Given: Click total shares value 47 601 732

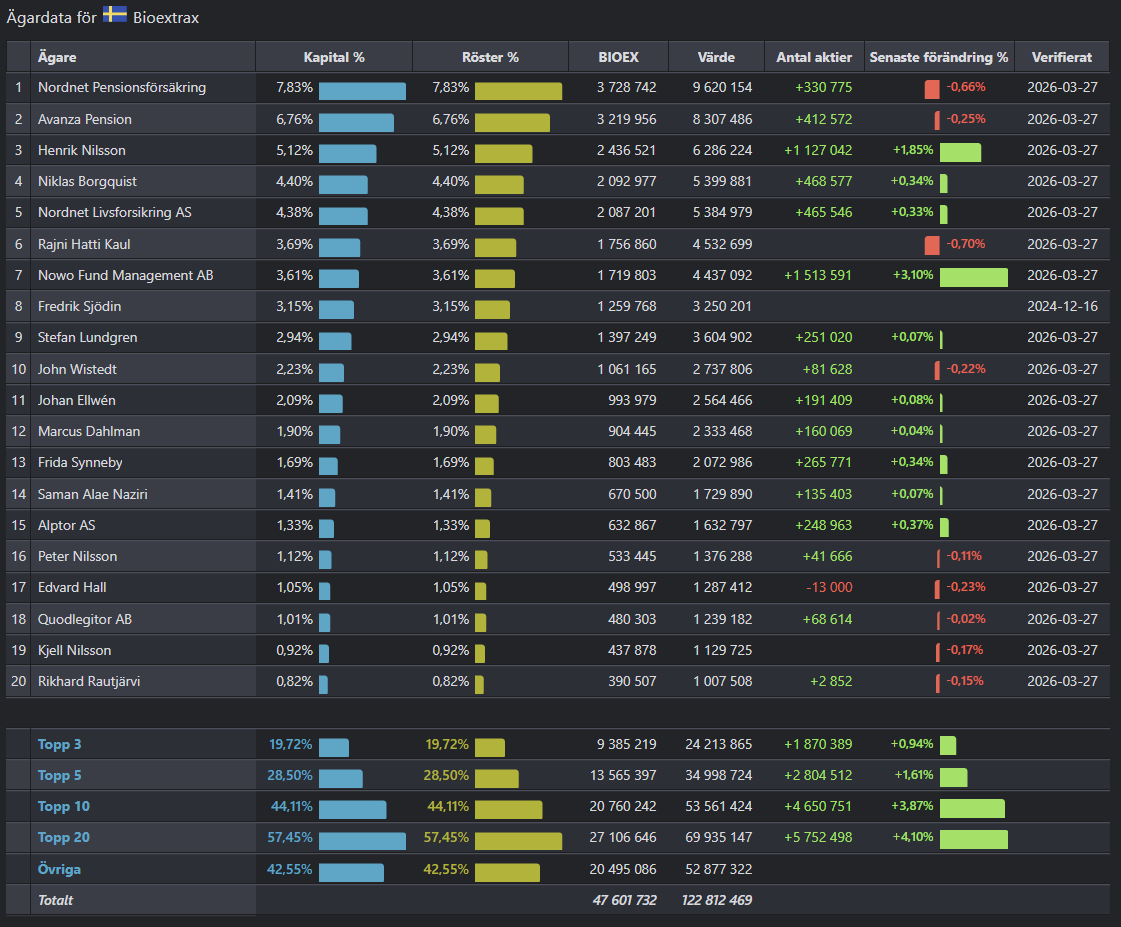Looking at the screenshot, I should coord(624,901).
